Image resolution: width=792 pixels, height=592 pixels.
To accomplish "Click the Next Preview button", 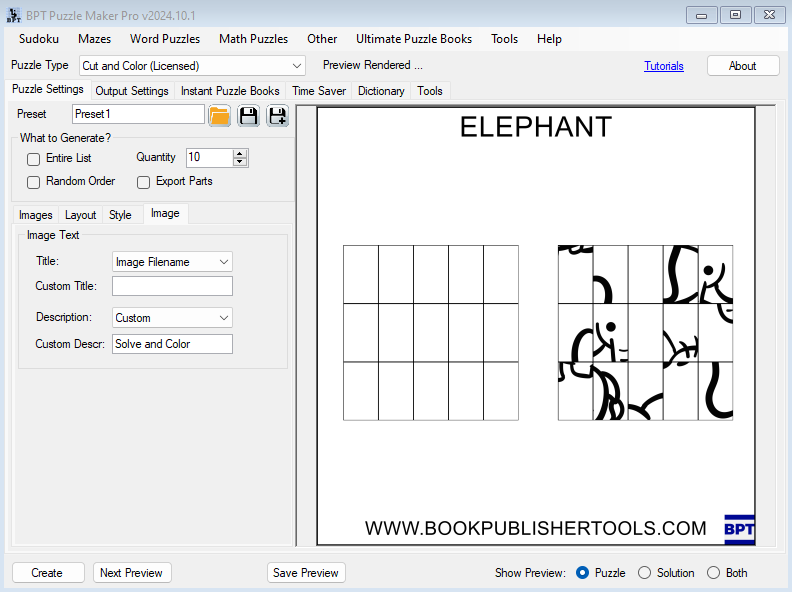I will click(x=132, y=573).
